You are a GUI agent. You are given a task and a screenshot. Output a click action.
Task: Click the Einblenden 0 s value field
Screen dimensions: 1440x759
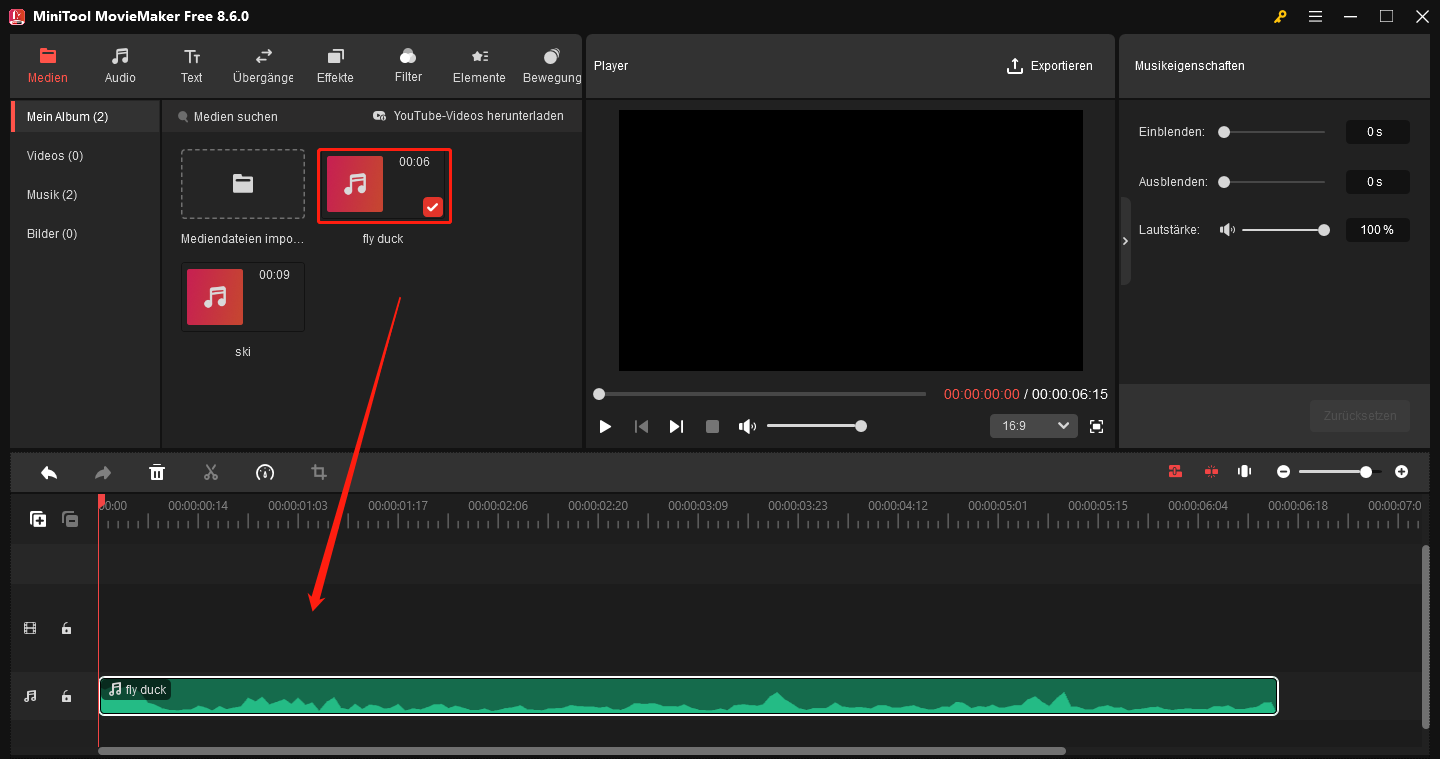pyautogui.click(x=1377, y=132)
